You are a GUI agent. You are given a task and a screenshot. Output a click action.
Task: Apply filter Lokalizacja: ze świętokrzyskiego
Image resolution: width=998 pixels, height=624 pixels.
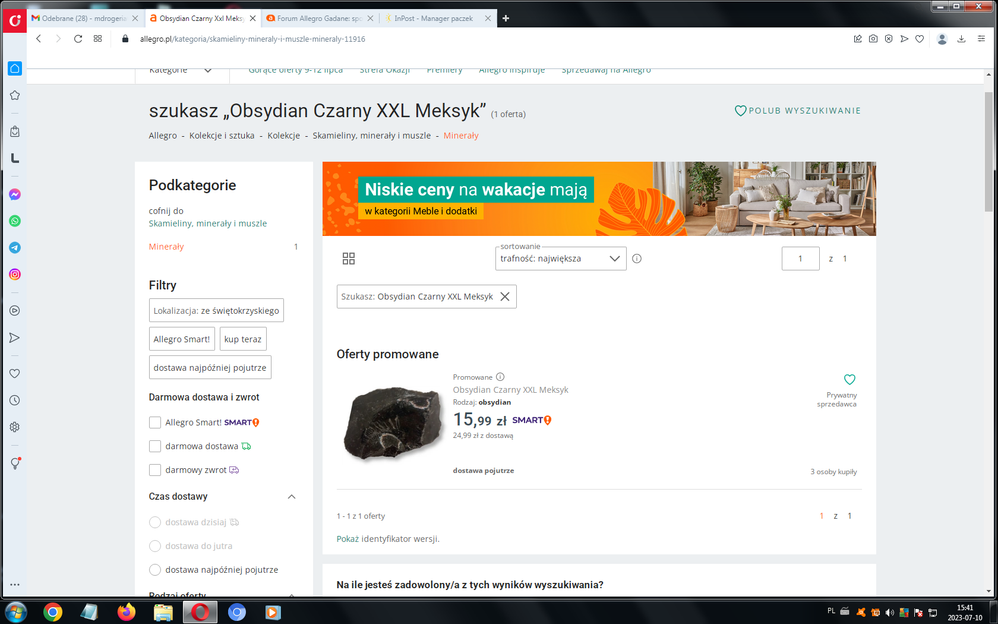[x=216, y=311]
